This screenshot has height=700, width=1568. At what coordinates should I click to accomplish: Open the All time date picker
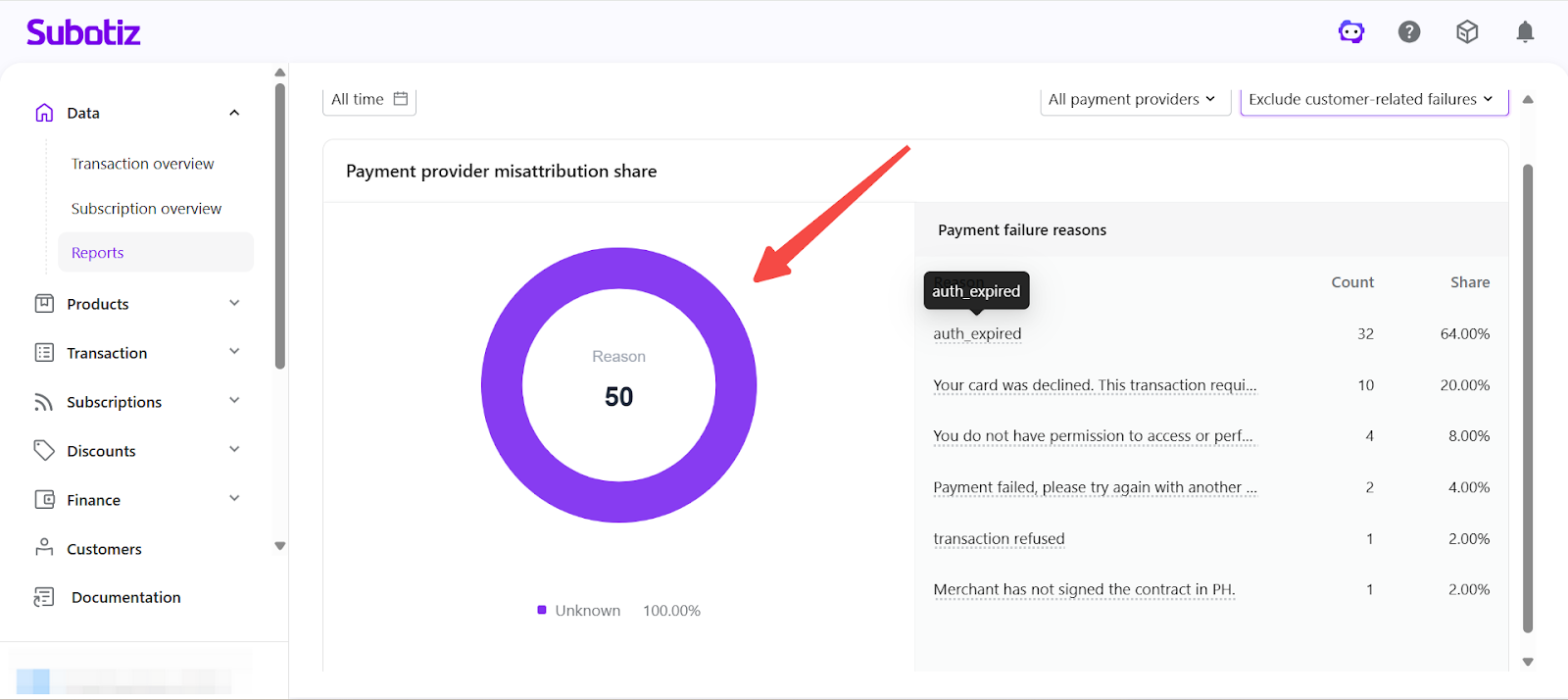(x=369, y=99)
